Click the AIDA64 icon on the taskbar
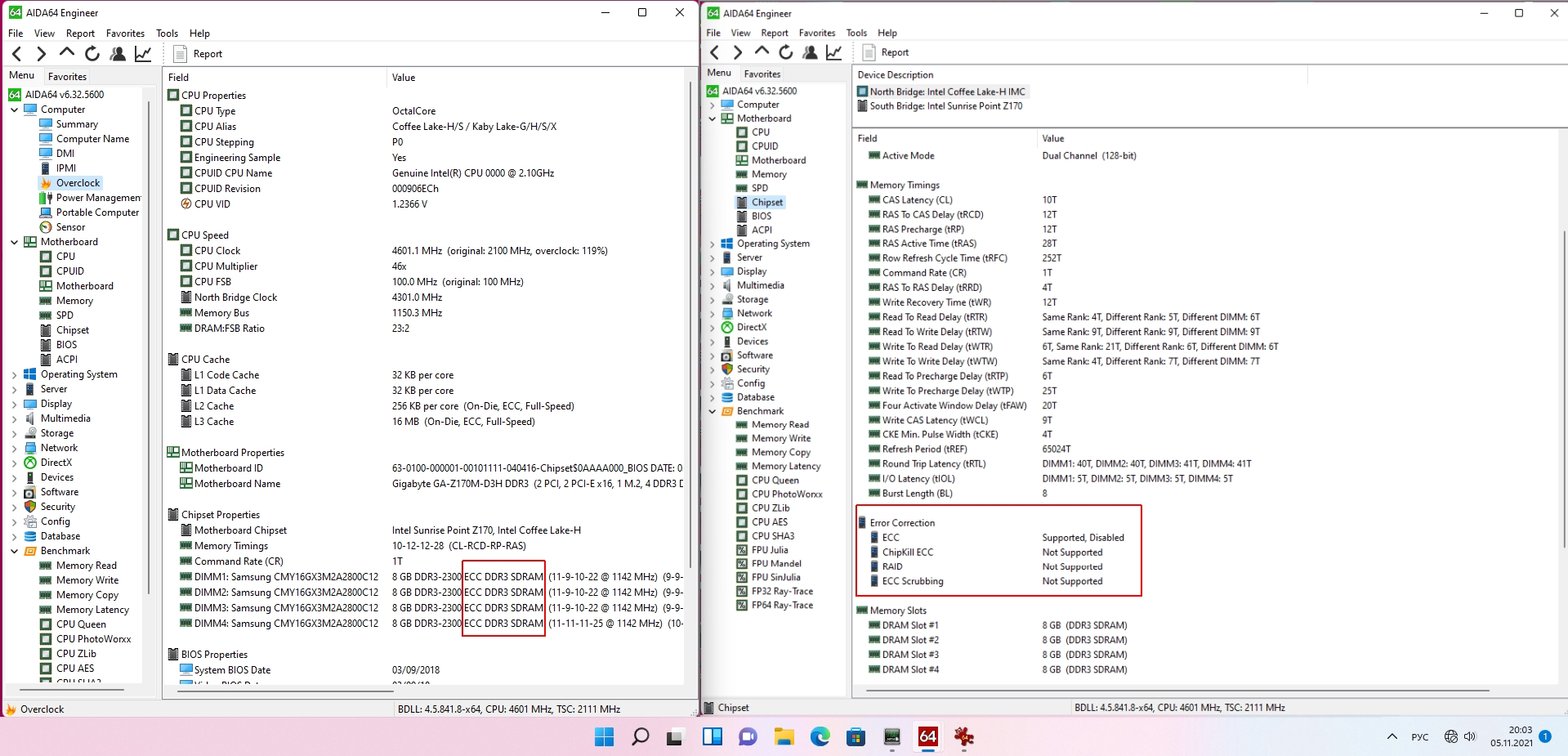Viewport: 1568px width, 756px height. click(x=927, y=736)
